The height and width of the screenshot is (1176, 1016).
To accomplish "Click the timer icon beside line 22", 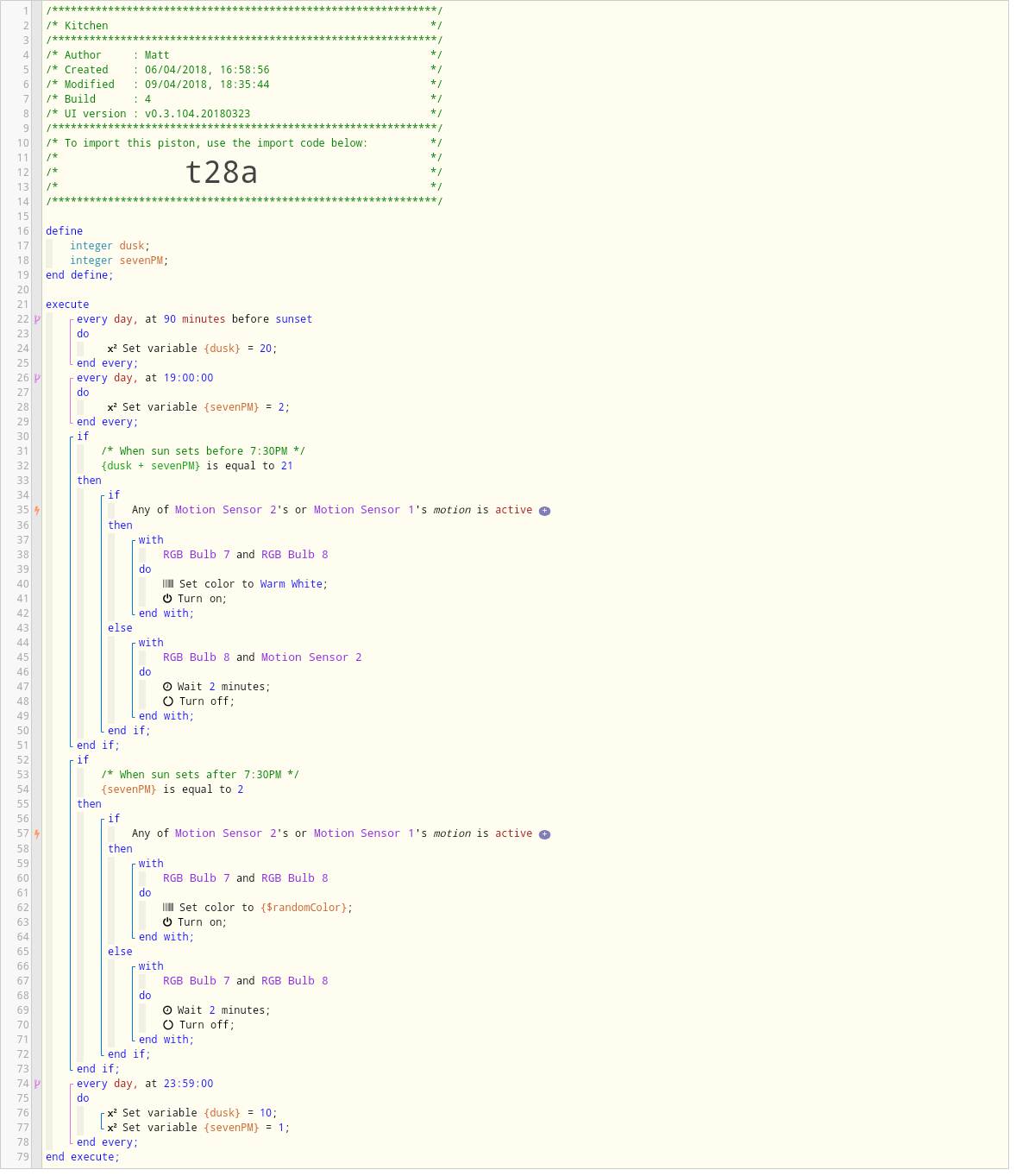I will [x=37, y=319].
